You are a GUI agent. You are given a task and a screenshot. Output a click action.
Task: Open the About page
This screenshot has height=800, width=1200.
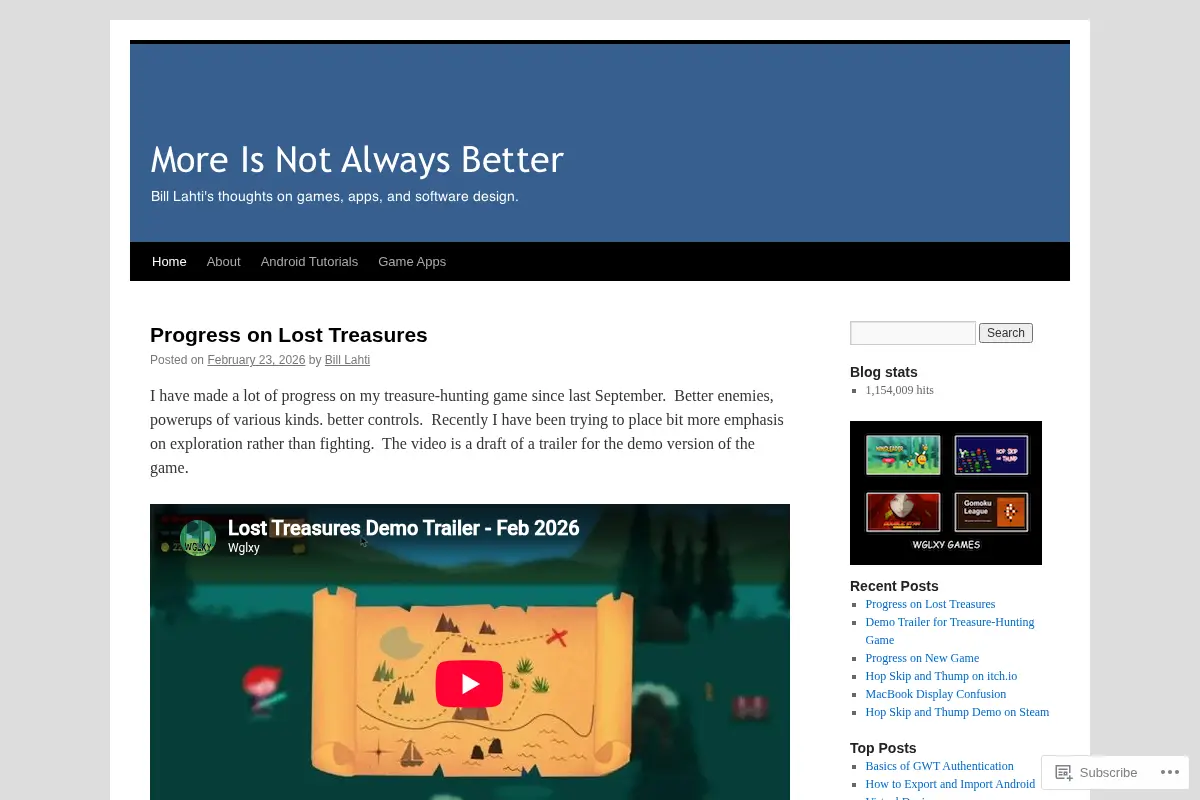[223, 261]
